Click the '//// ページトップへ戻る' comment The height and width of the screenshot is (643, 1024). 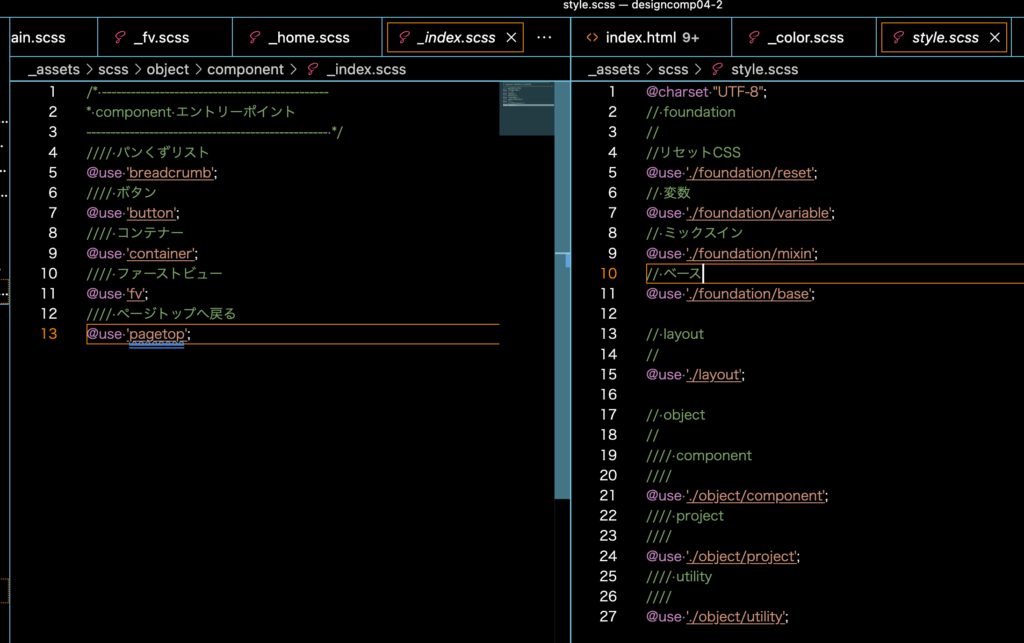161,314
